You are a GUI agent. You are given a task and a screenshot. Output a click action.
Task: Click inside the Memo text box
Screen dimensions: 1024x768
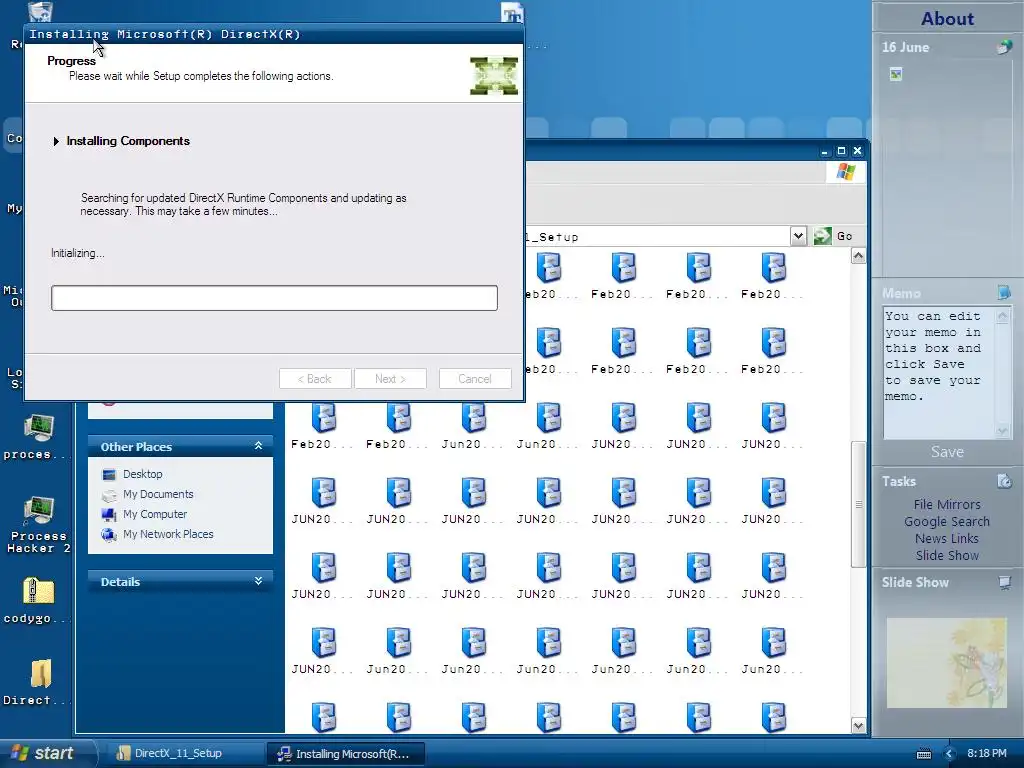(938, 373)
